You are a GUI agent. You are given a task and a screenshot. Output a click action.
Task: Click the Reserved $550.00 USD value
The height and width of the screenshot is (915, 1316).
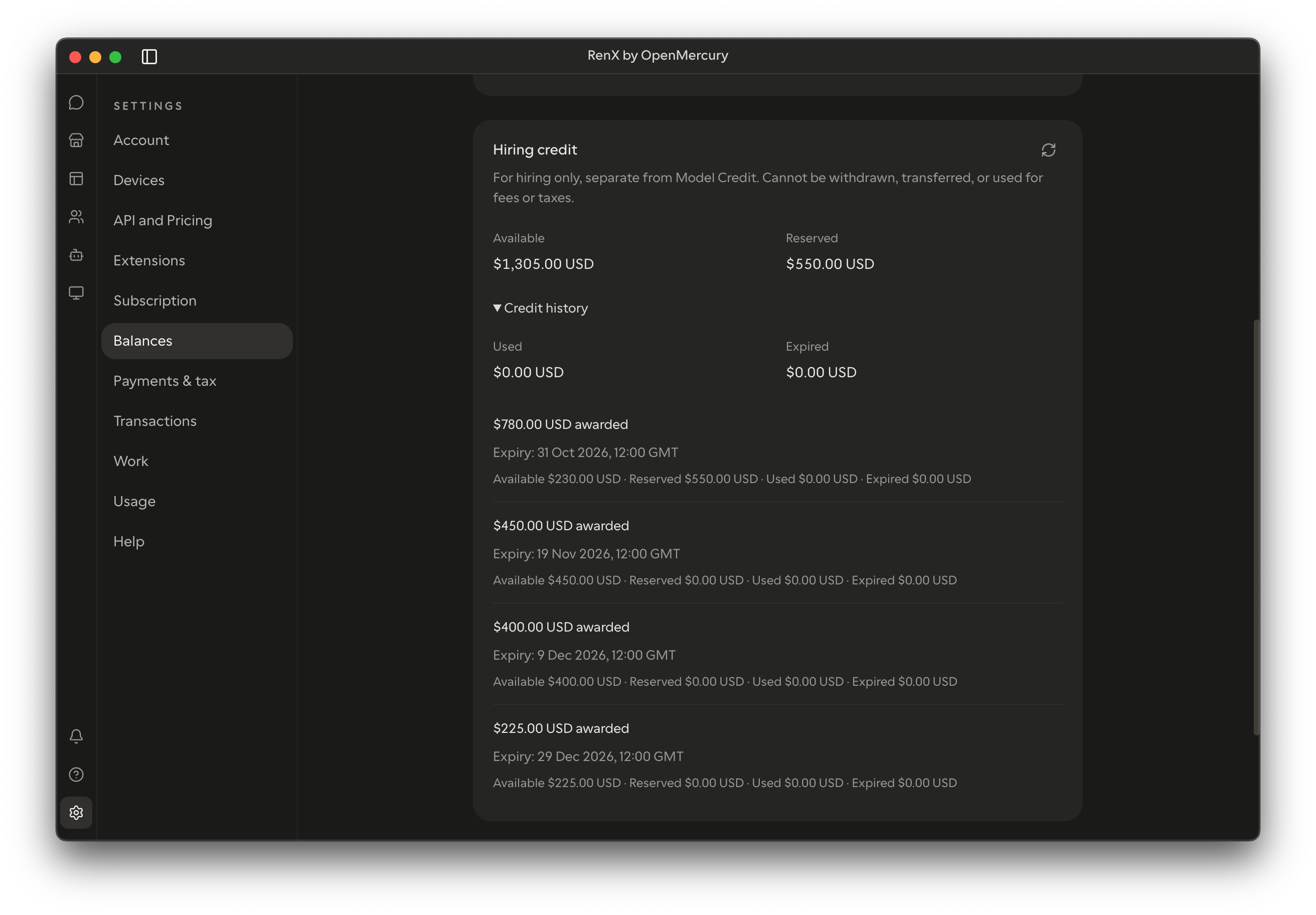coord(830,264)
